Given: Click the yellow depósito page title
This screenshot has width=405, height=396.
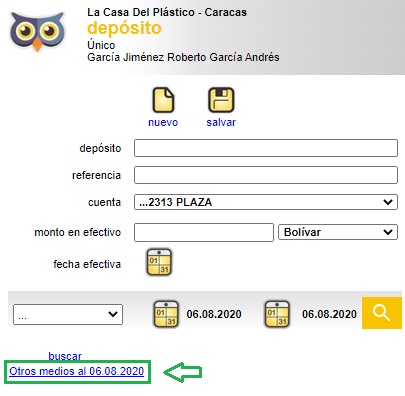Looking at the screenshot, I should coord(124,28).
